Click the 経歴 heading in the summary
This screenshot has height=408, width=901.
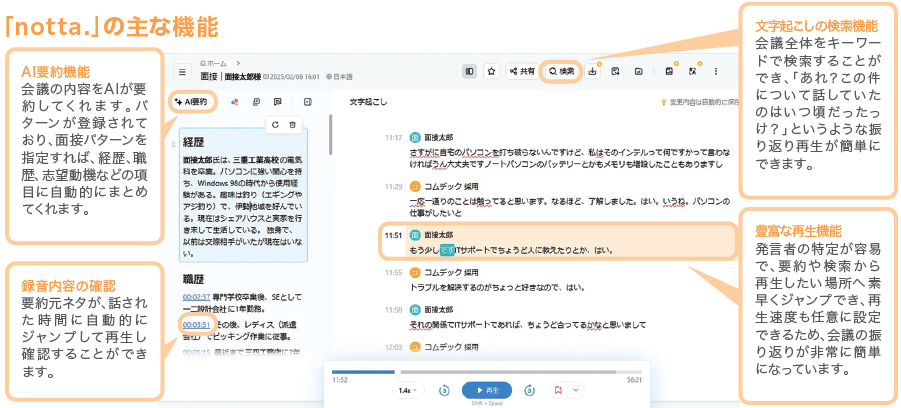point(194,142)
